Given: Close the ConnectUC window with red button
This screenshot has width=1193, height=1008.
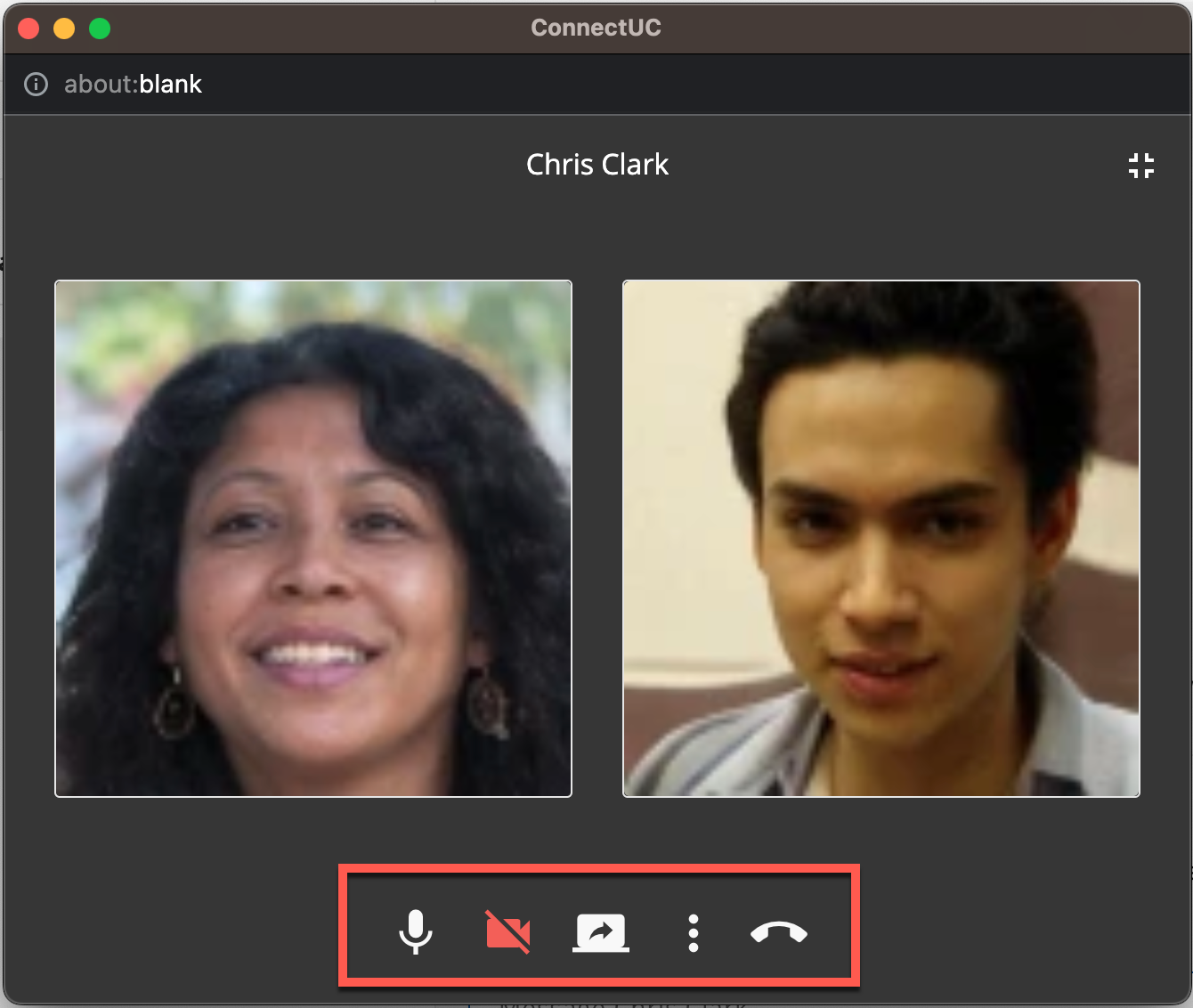Looking at the screenshot, I should 28,28.
